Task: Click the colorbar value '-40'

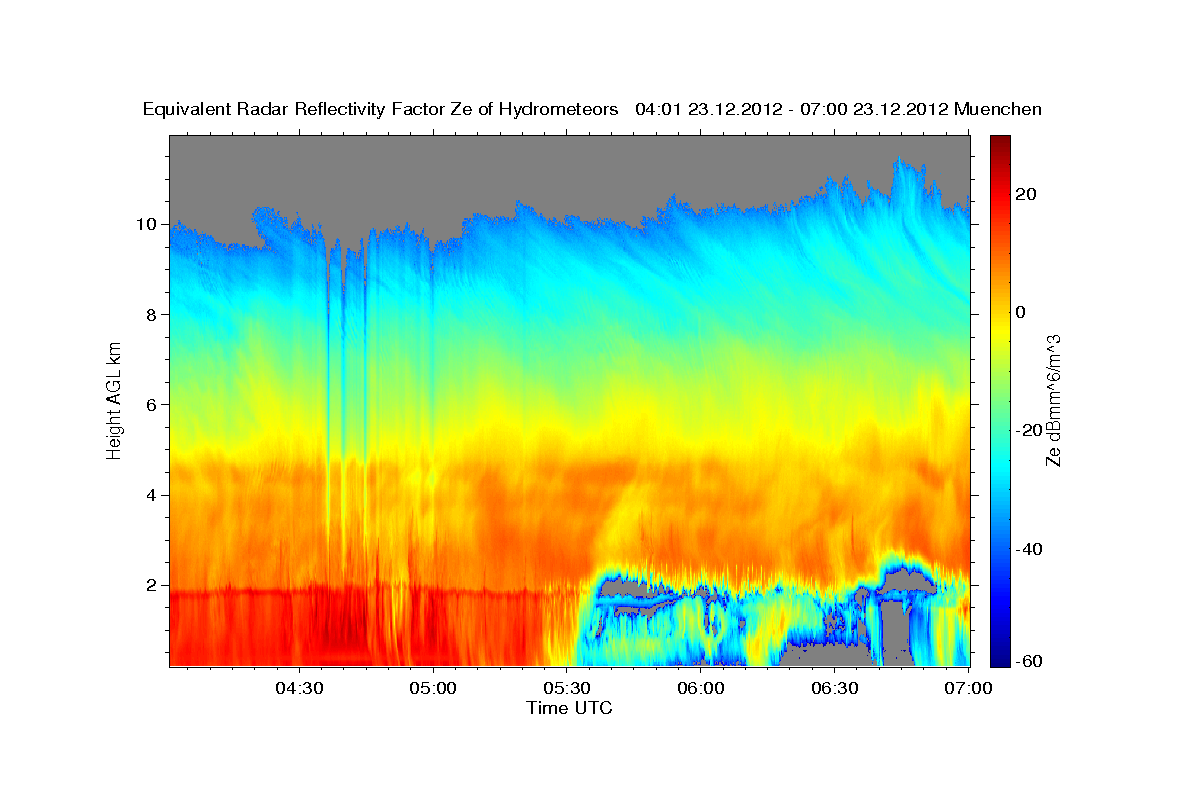Action: click(x=1030, y=548)
